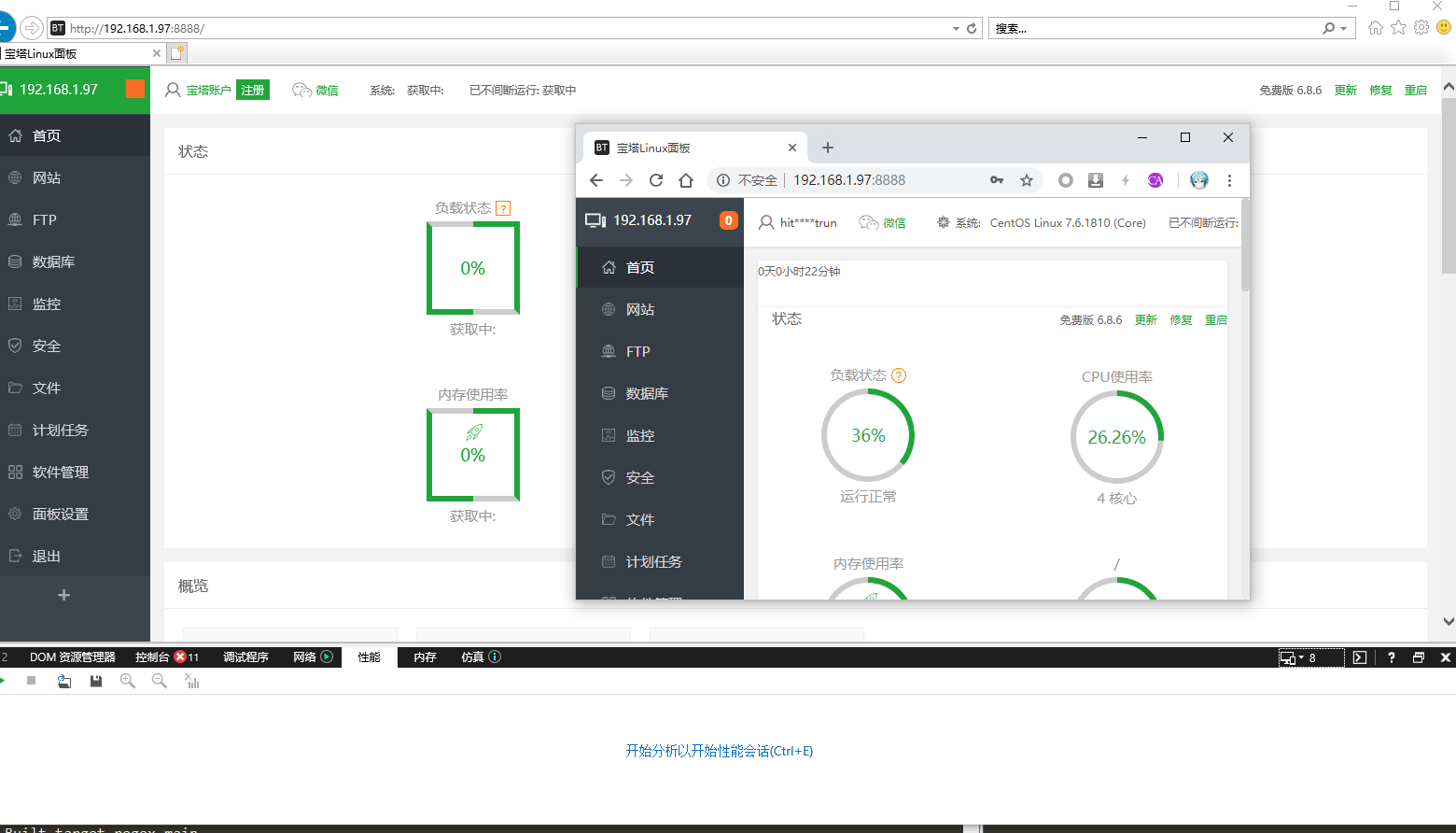The image size is (1456, 833).
Task: Open 宝塔账户 in the IE panel header
Action: (x=207, y=91)
